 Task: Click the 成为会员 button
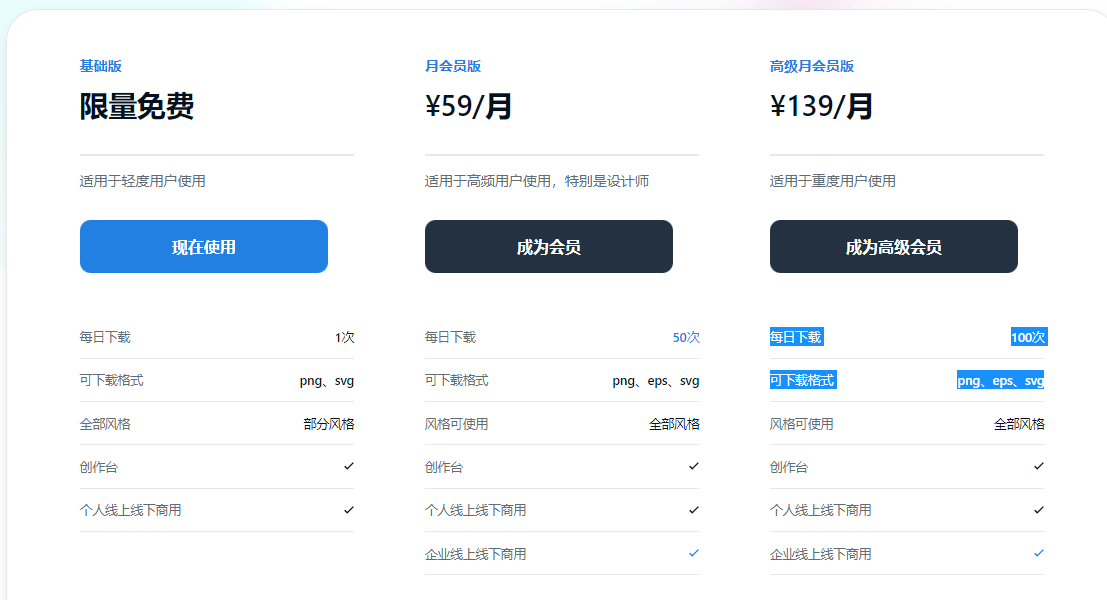549,247
